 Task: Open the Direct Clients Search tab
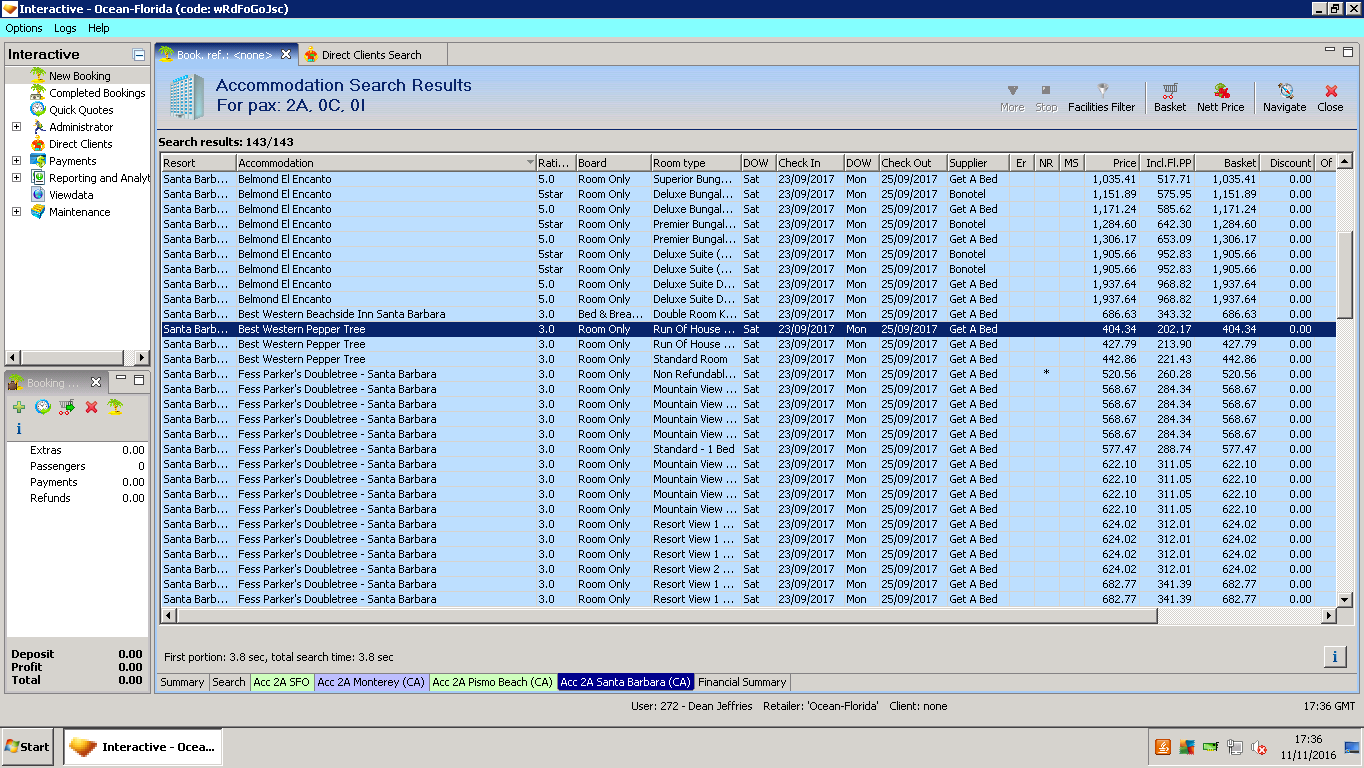370,55
